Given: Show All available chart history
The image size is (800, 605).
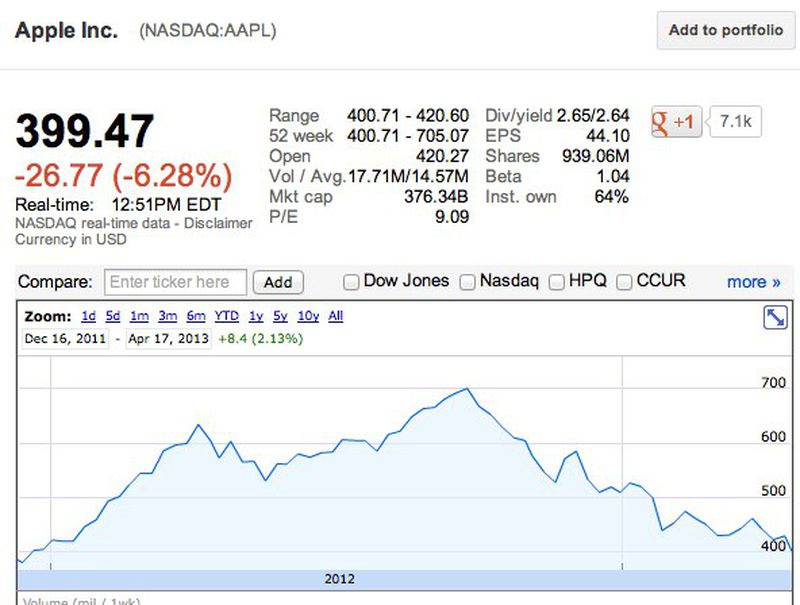Looking at the screenshot, I should (334, 315).
